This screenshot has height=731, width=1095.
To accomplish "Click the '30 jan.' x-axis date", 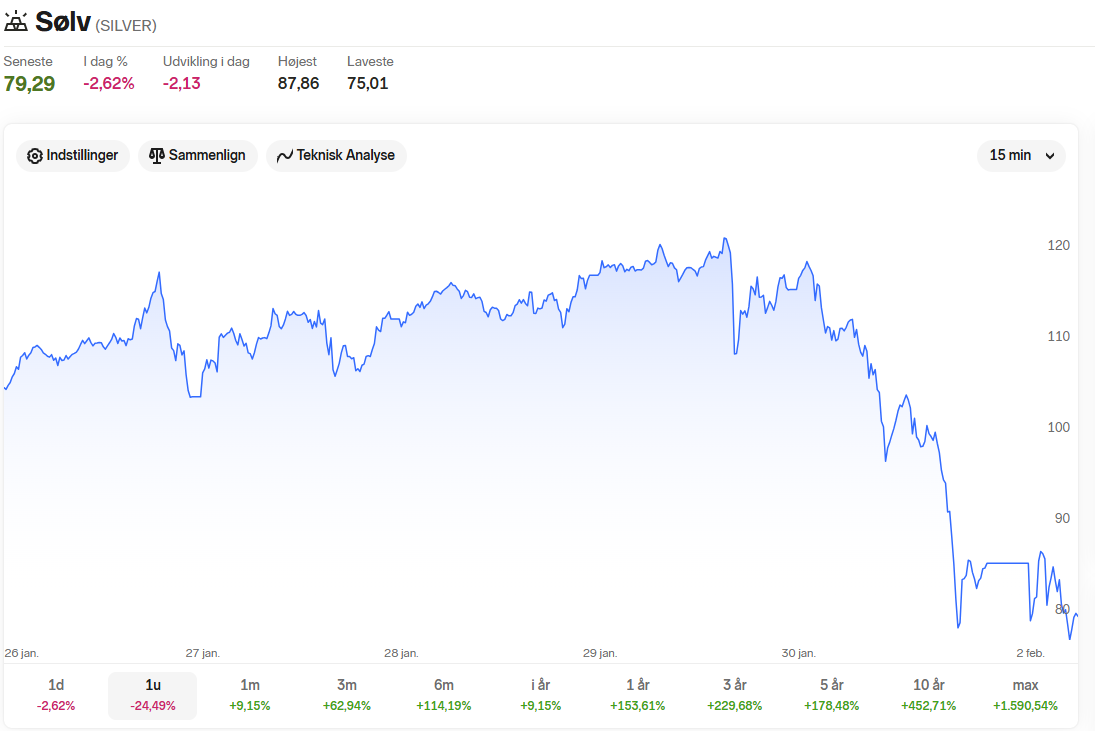I will point(798,654).
